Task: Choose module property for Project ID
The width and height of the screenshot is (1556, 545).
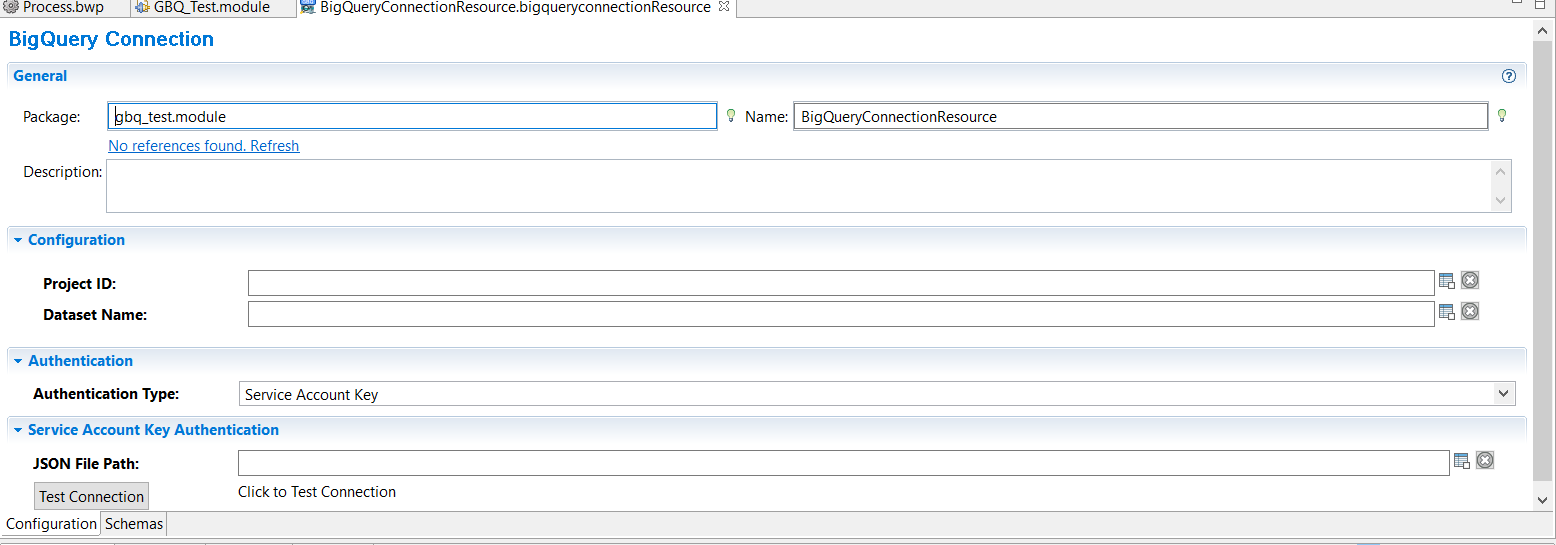Action: coord(1447,281)
